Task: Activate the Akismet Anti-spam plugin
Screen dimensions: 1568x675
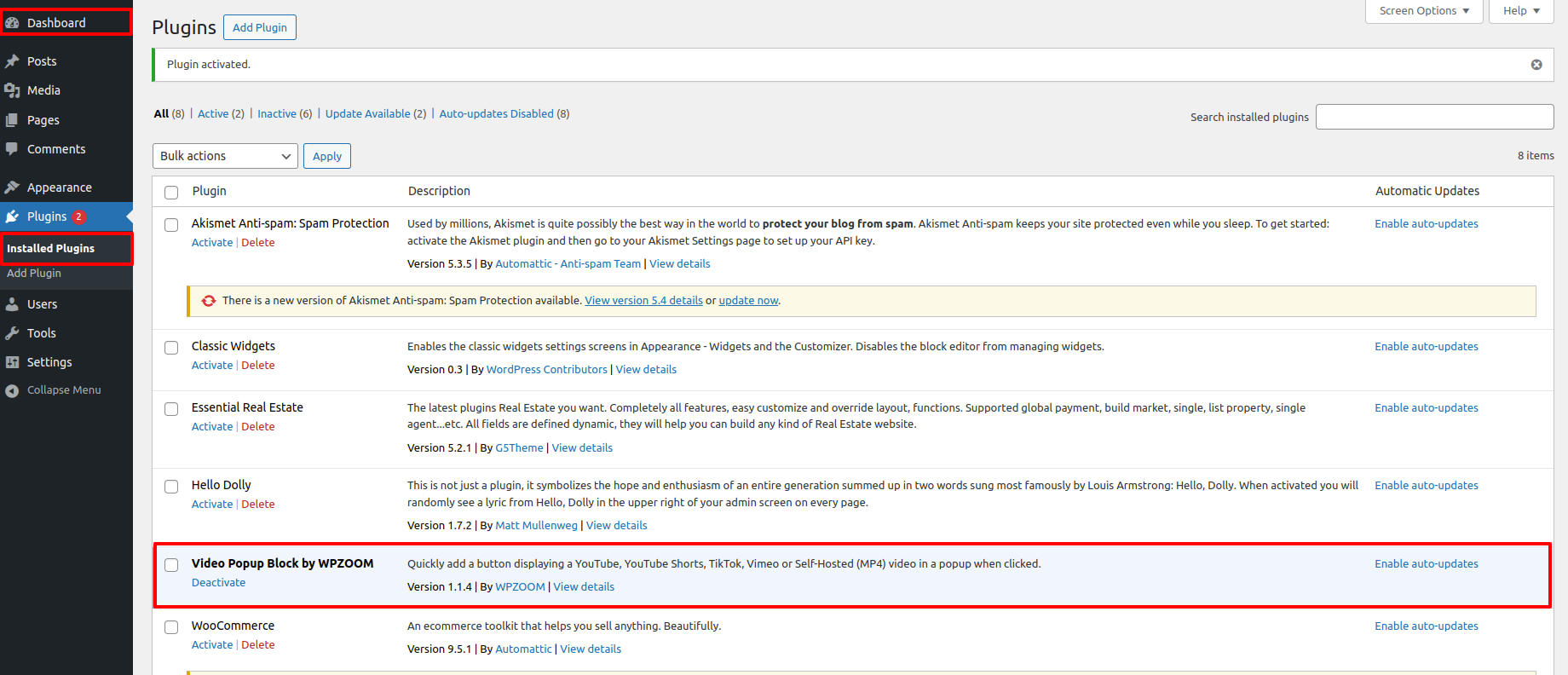Action: click(x=212, y=243)
